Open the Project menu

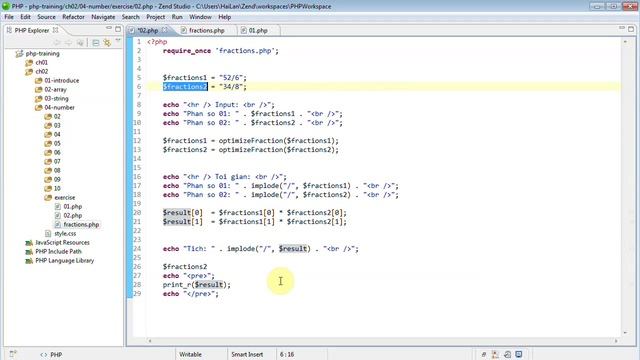point(156,17)
